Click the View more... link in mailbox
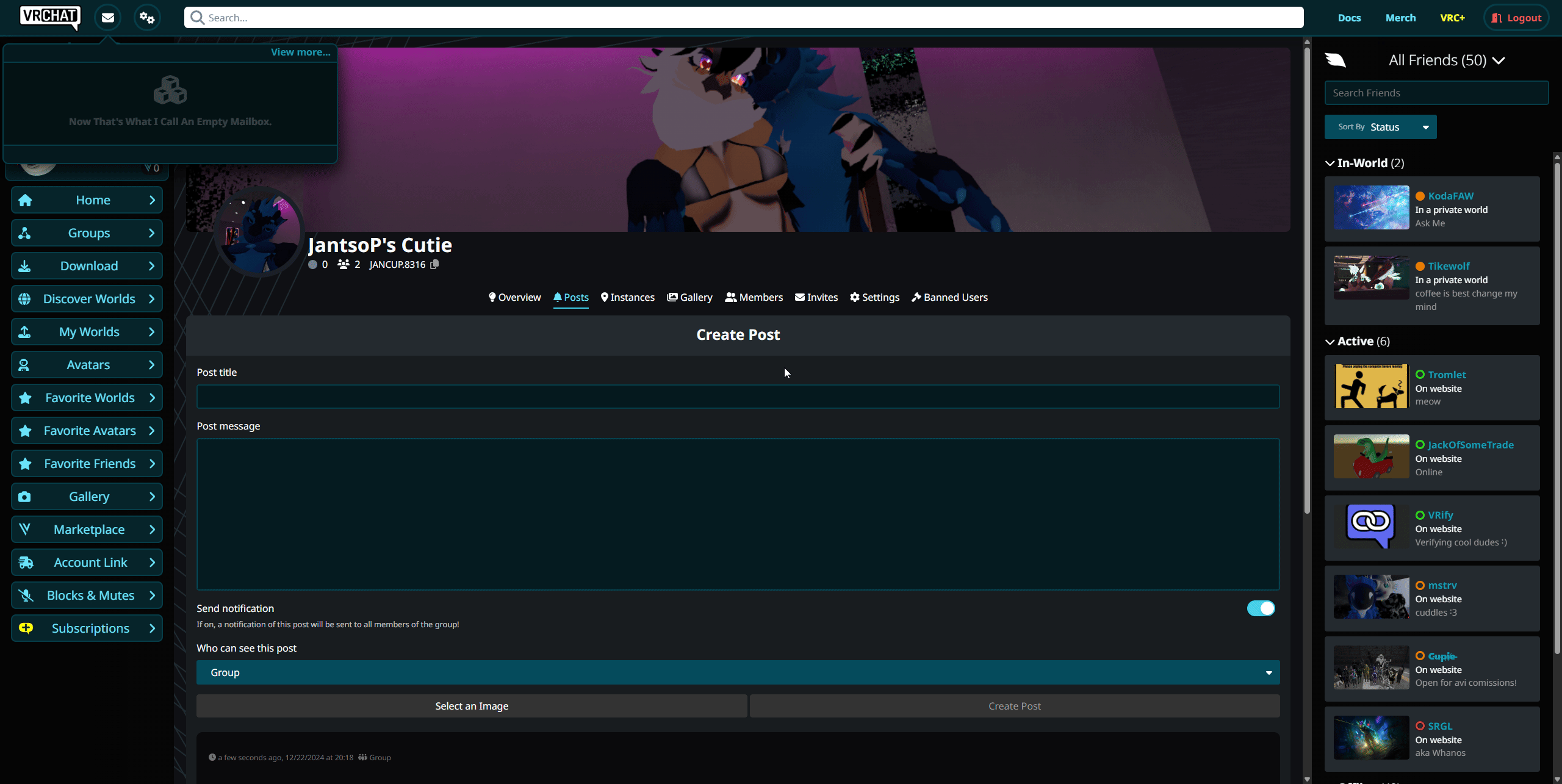 click(x=300, y=52)
